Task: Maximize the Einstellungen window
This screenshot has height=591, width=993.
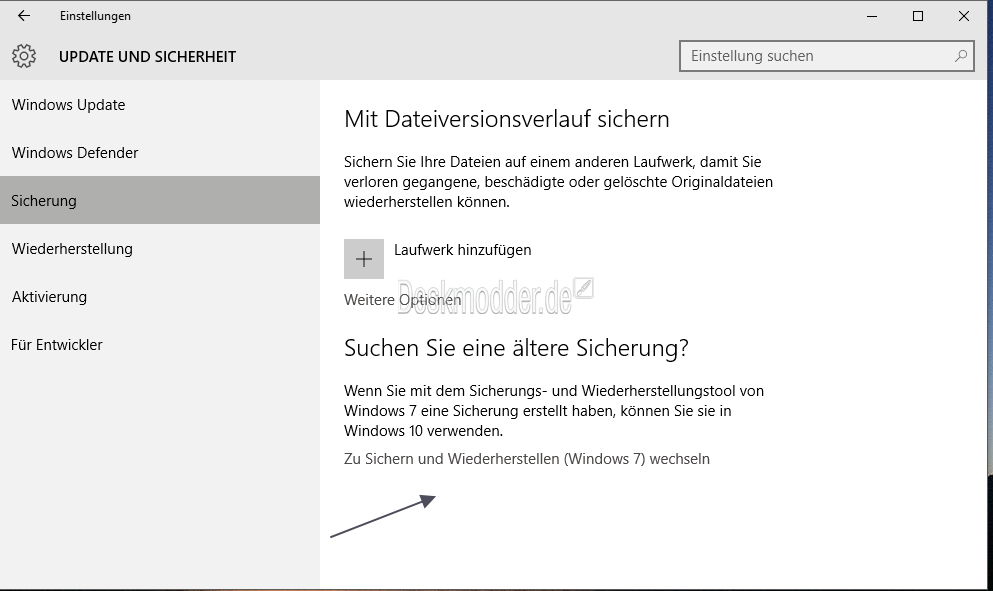Action: click(918, 16)
